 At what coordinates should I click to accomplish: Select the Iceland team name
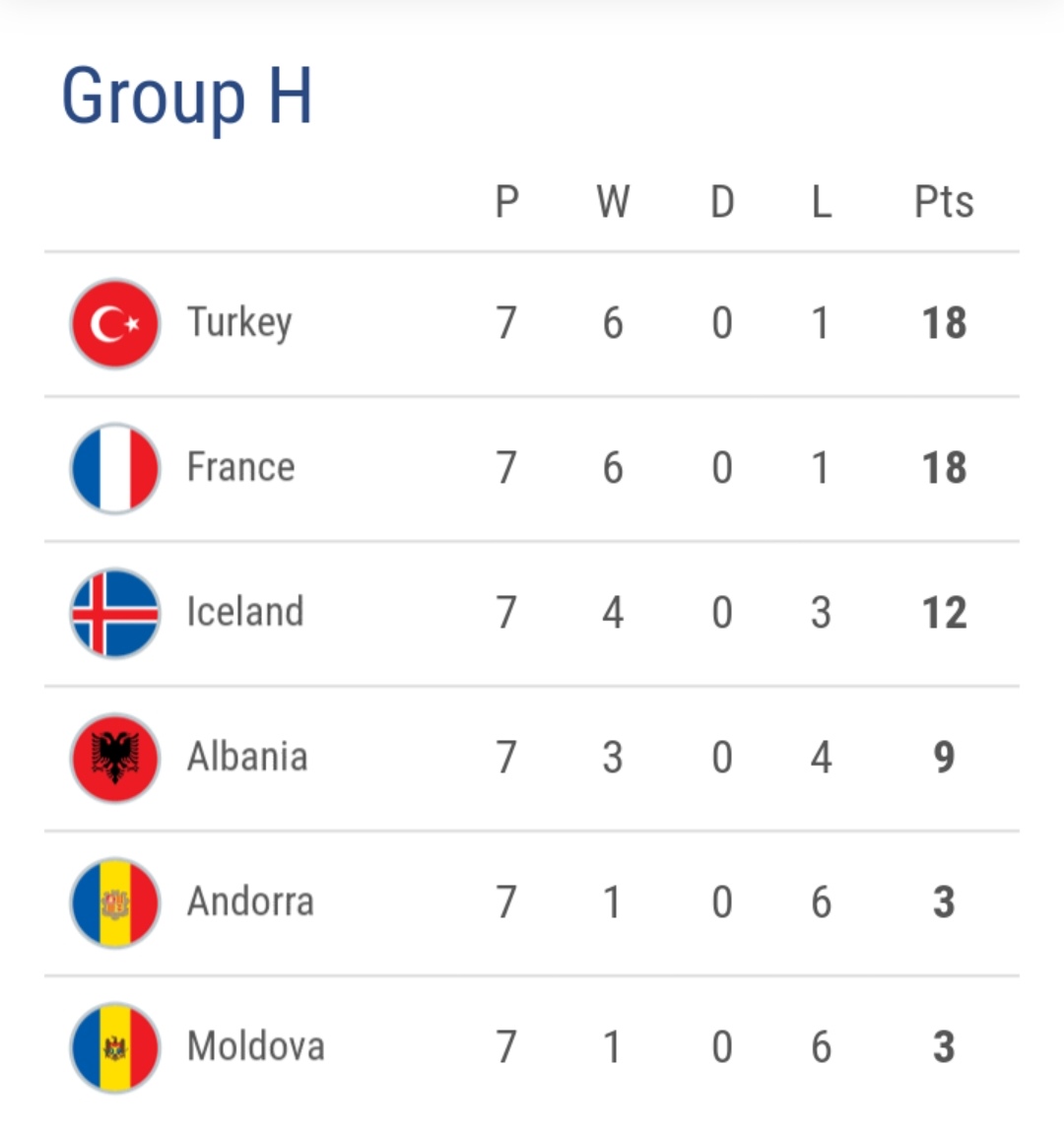coord(245,612)
